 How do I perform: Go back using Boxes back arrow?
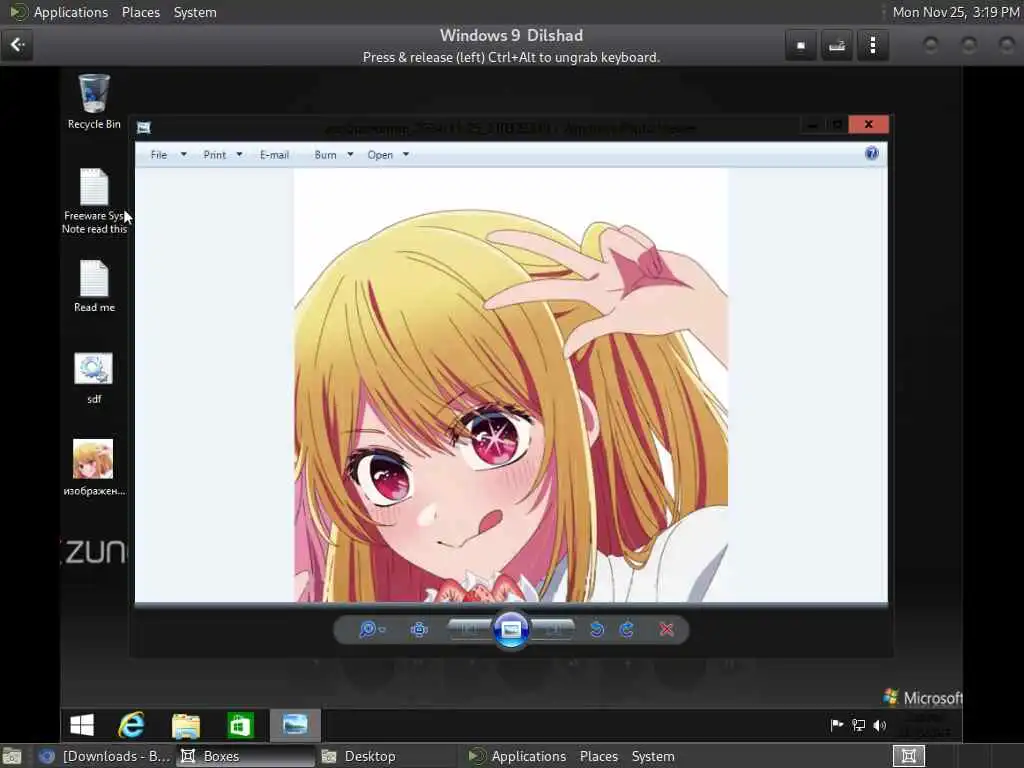[x=18, y=44]
